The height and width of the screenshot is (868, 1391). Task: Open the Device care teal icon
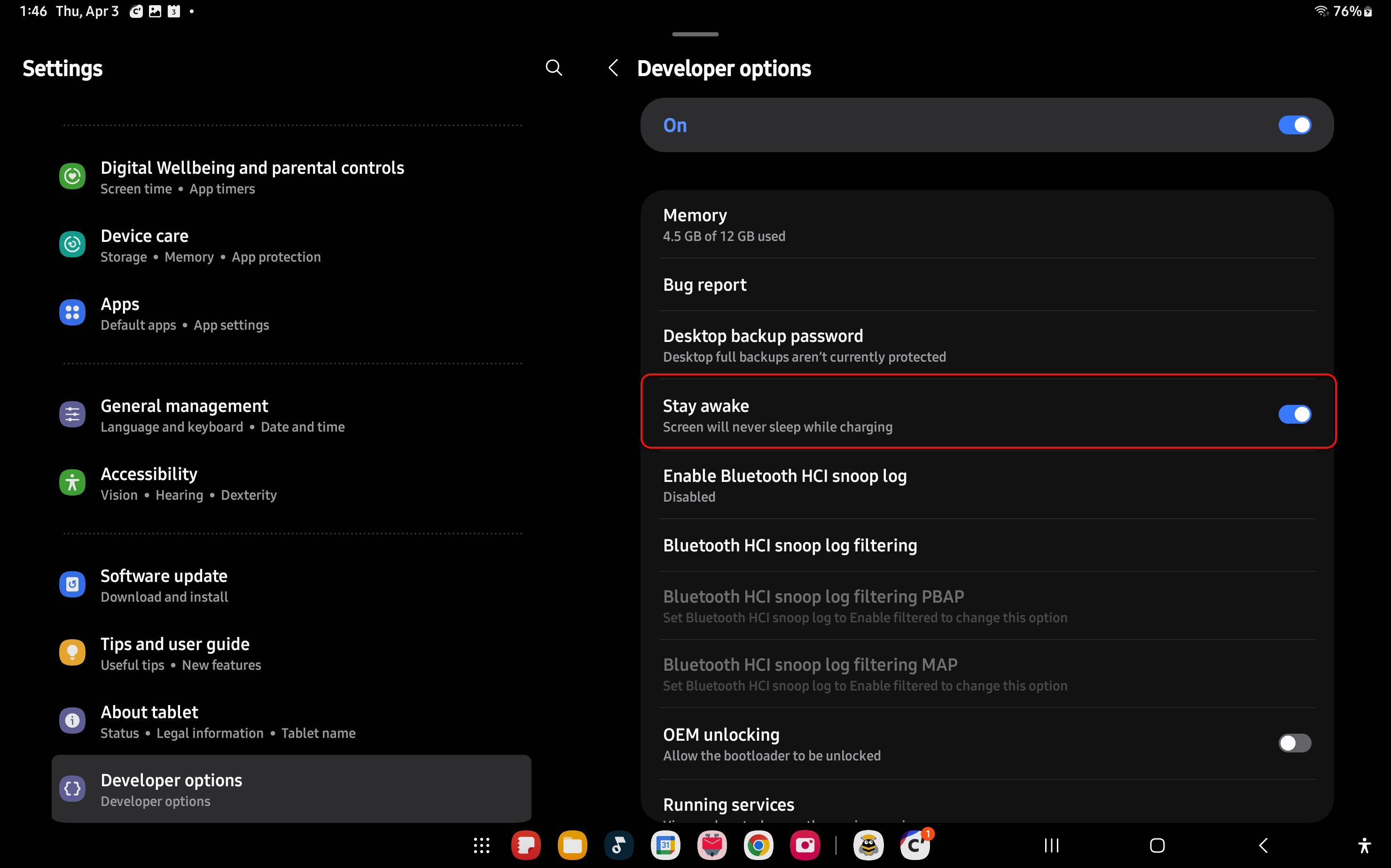point(72,245)
